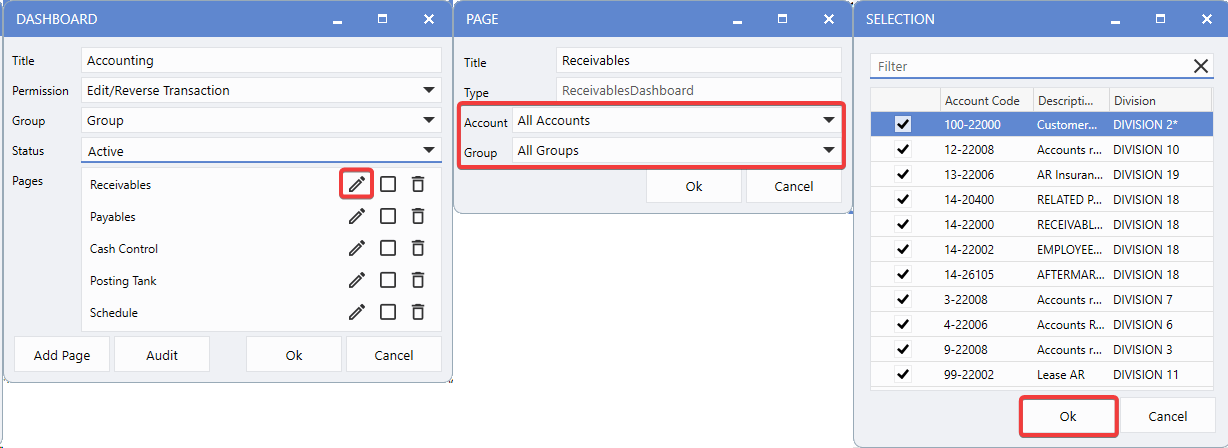Sort by Account Code column header
The image size is (1228, 448).
tap(982, 100)
